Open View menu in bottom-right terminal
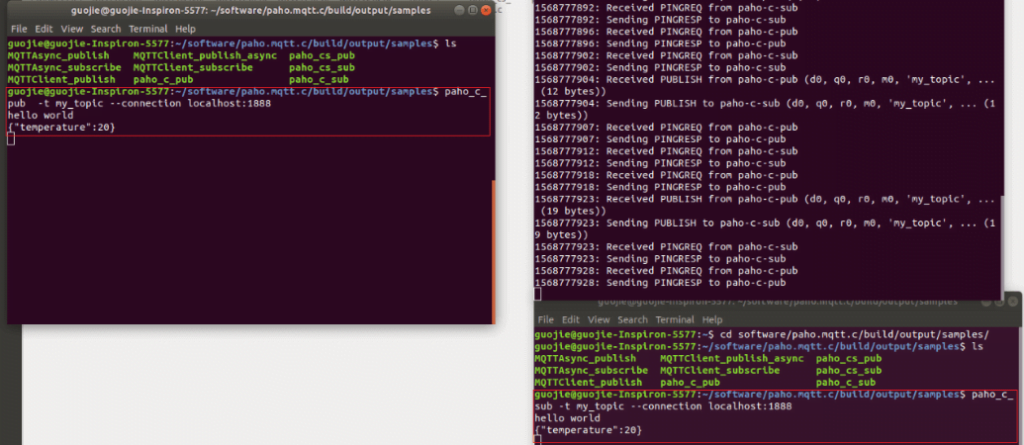The width and height of the screenshot is (1024, 445). pyautogui.click(x=599, y=320)
